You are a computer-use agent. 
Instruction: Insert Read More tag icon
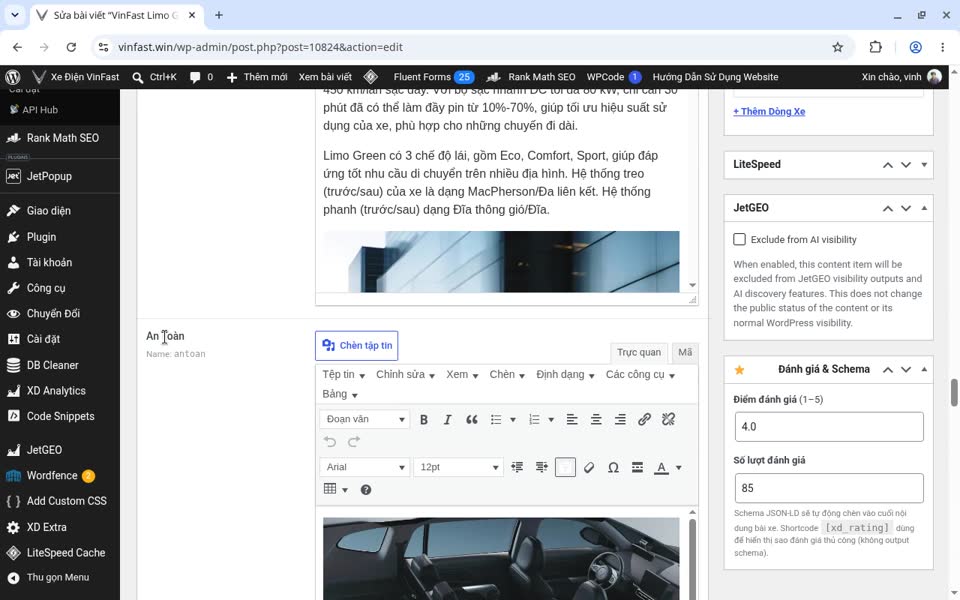(637, 467)
